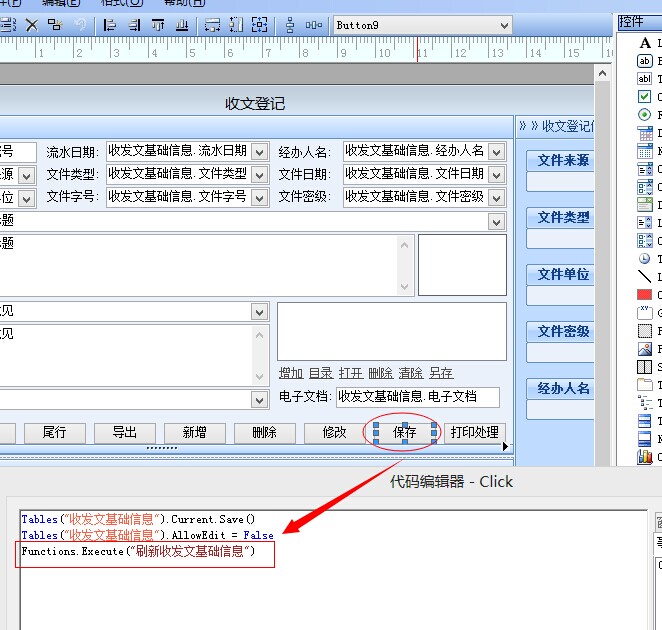Viewport: 662px width, 630px height.
Task: Click the 删除 button next to 新增
Action: point(265,433)
